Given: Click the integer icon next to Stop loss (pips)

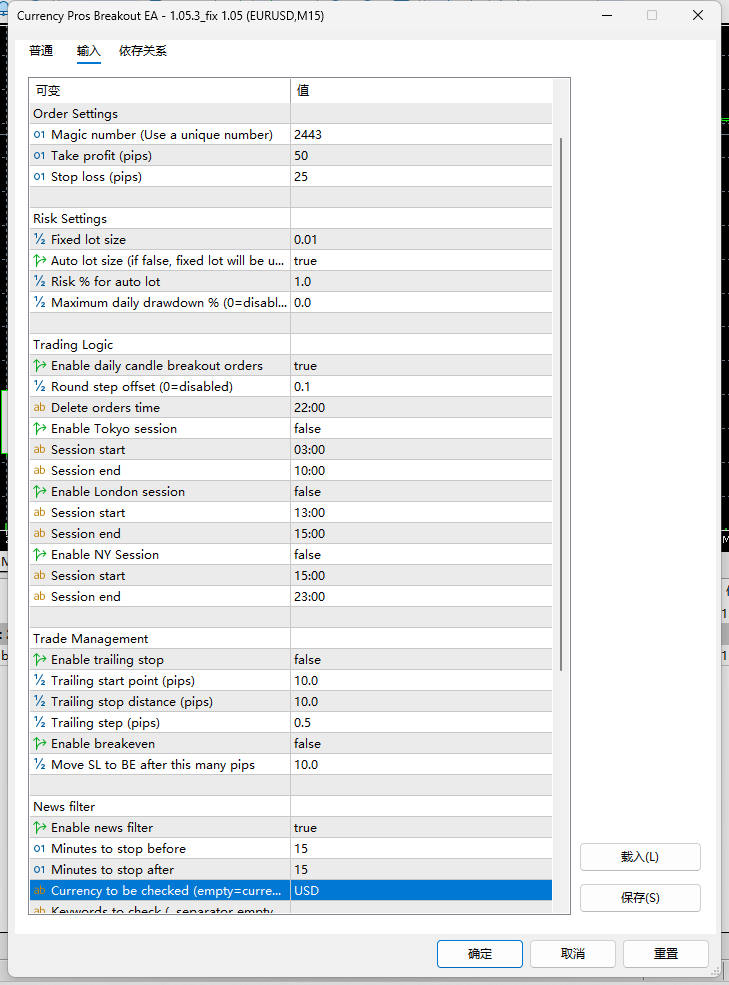Looking at the screenshot, I should (x=40, y=177).
